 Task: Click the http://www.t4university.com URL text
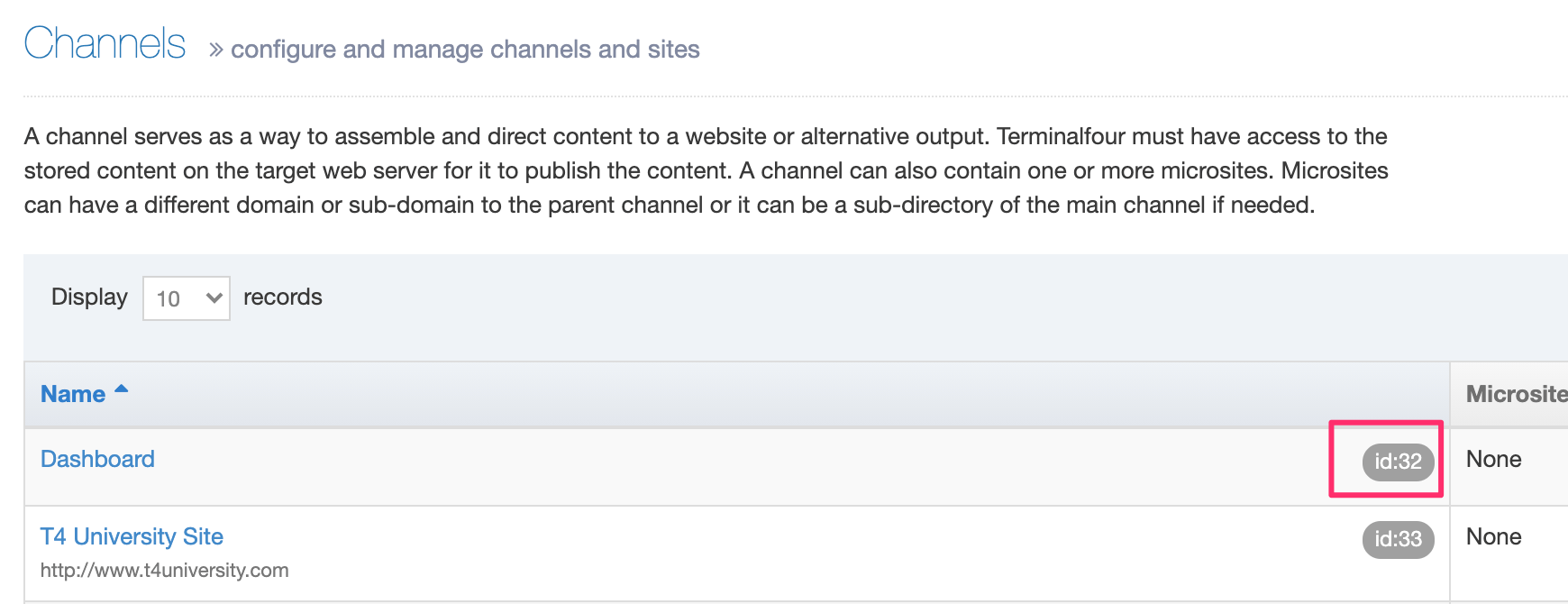[164, 570]
